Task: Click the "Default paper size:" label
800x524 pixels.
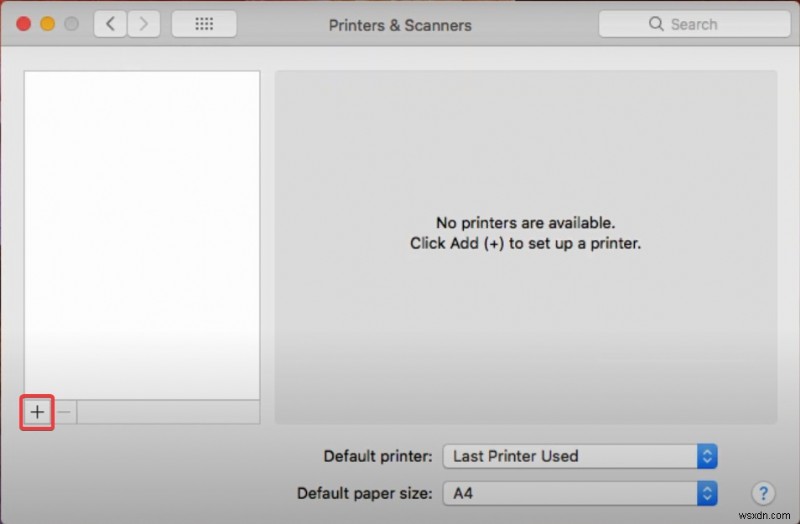Action: pos(365,493)
